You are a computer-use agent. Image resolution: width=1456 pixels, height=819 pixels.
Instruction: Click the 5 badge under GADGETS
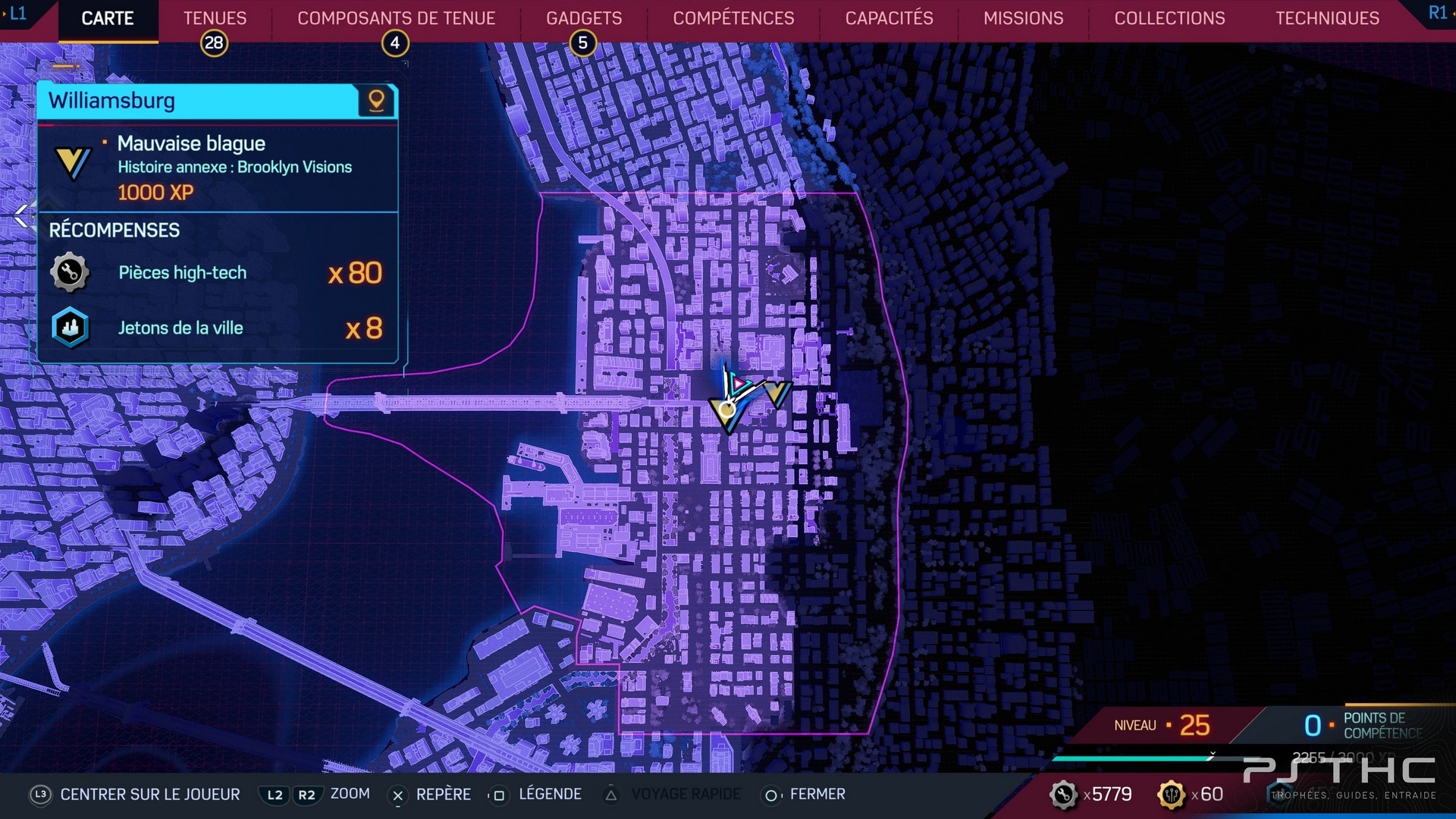pos(582,43)
